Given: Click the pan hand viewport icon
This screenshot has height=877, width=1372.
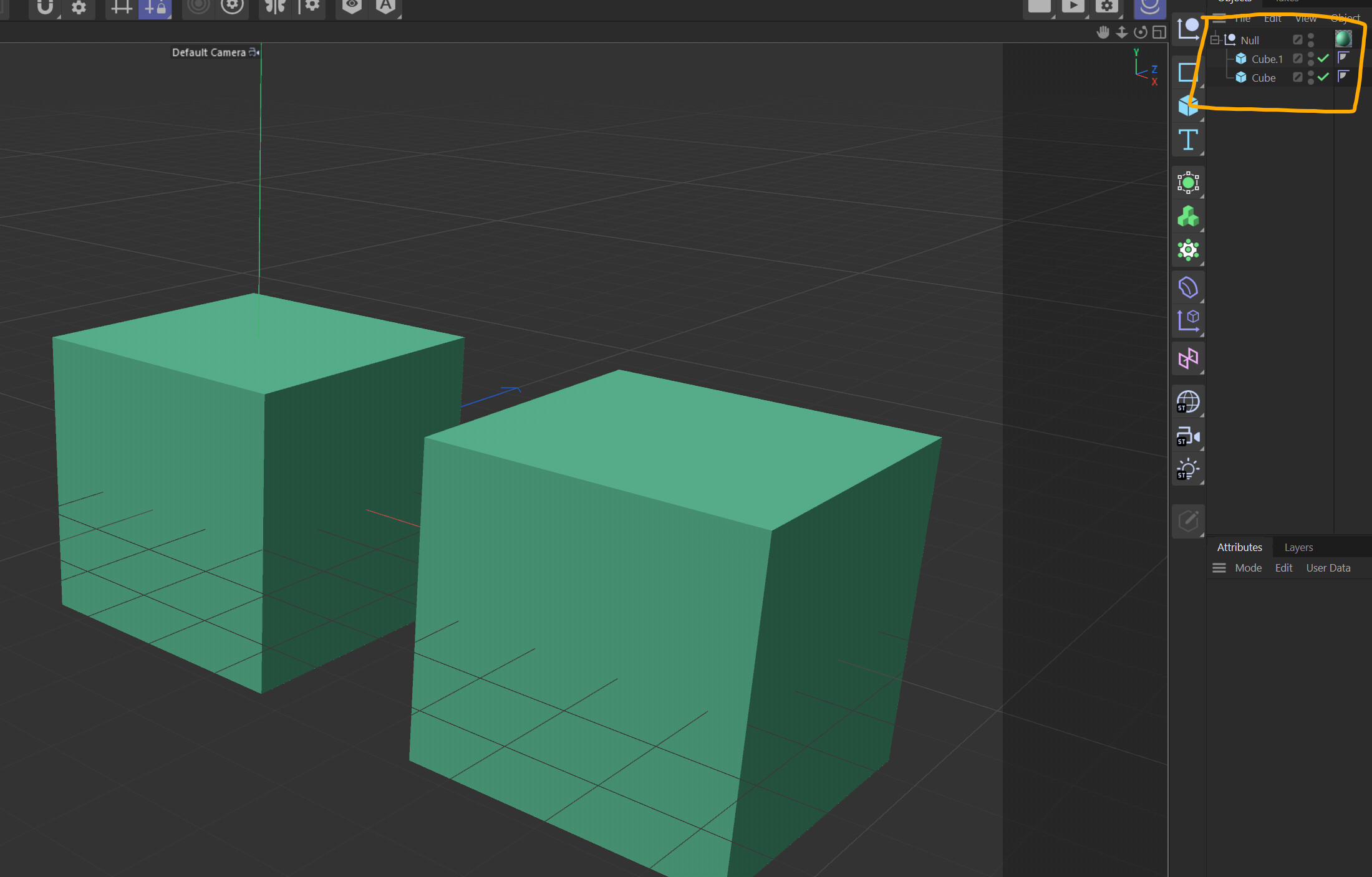Looking at the screenshot, I should click(1103, 32).
